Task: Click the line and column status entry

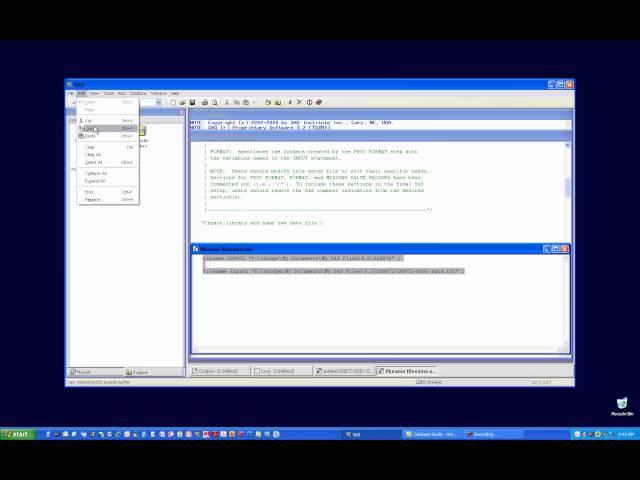Action: tap(541, 382)
